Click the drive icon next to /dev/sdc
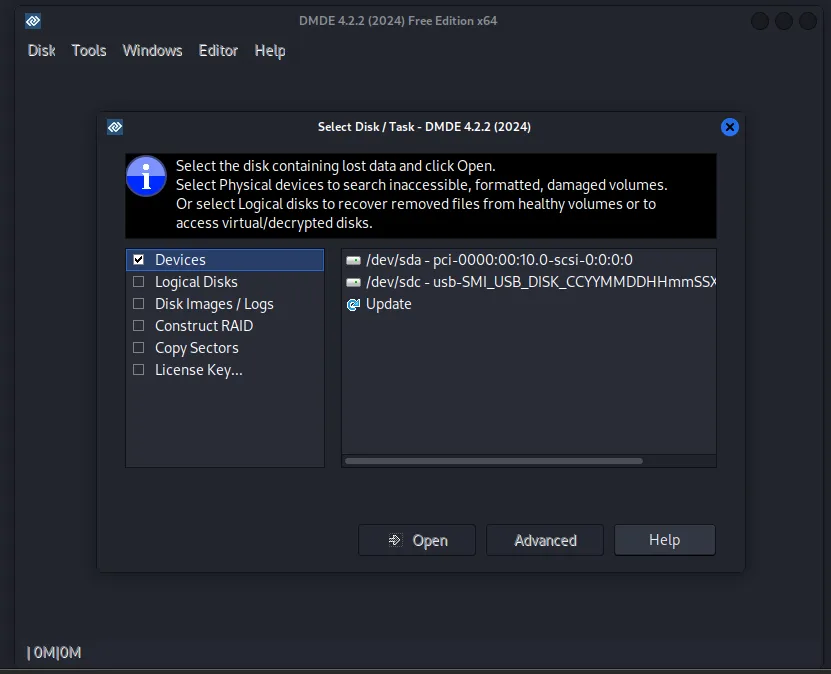831x674 pixels. (x=353, y=282)
